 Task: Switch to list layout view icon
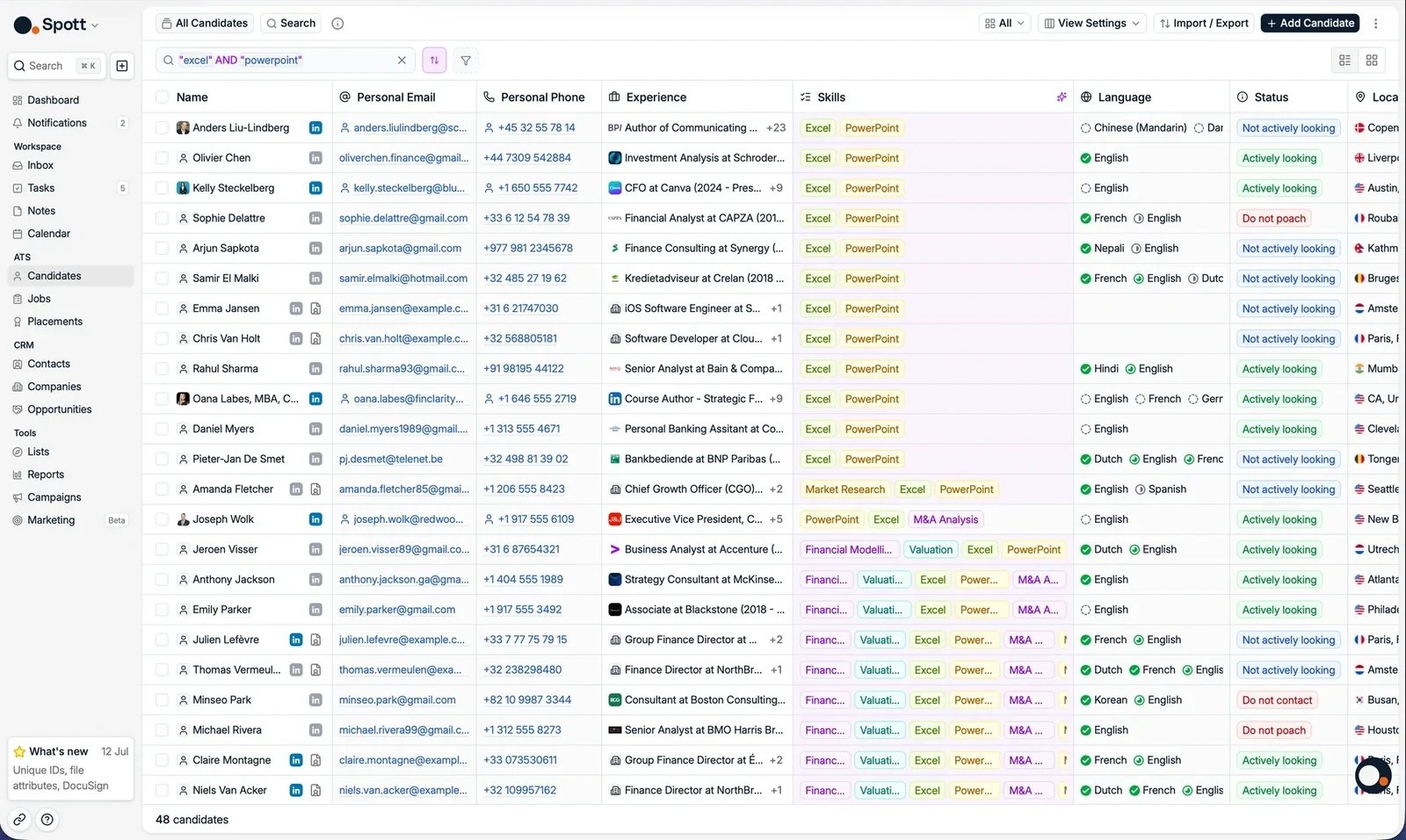tap(1344, 61)
